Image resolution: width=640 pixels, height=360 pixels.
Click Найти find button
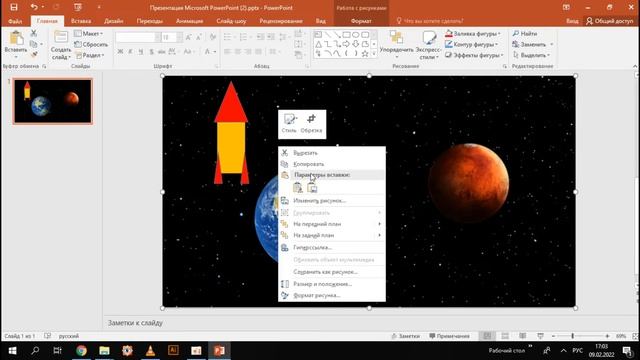coord(525,33)
